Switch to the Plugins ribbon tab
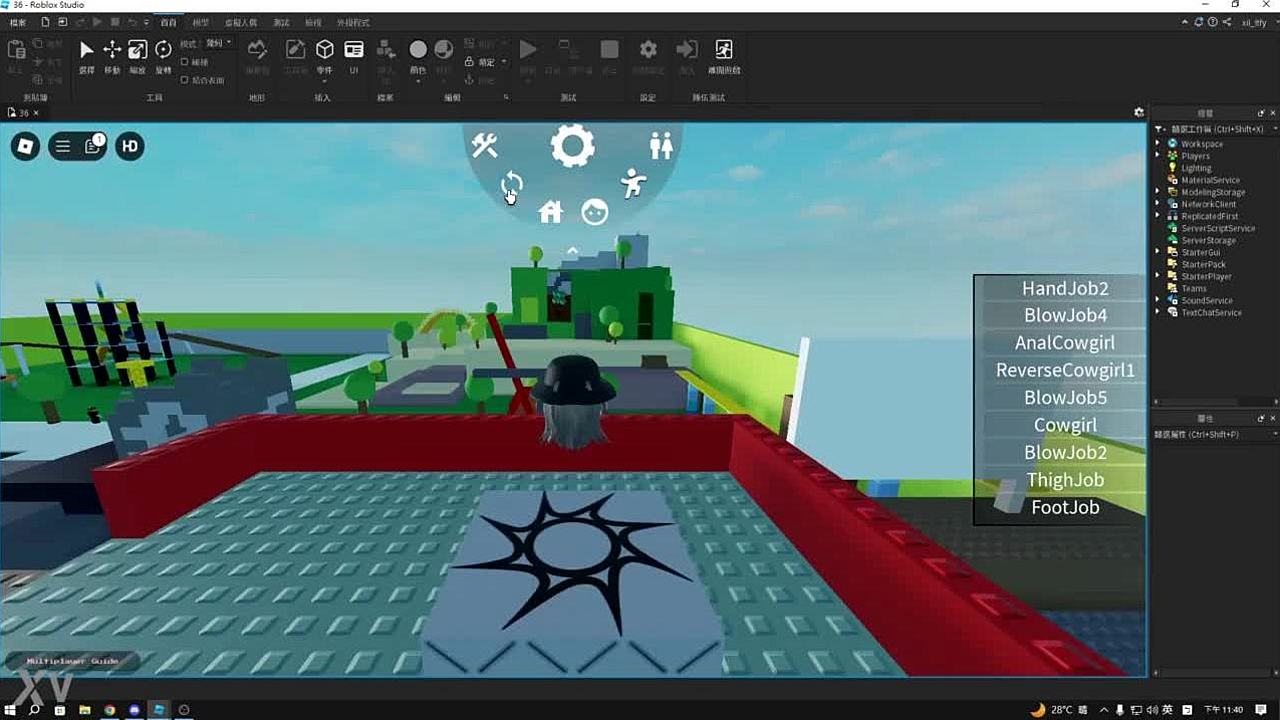Viewport: 1280px width, 720px height. coord(353,22)
